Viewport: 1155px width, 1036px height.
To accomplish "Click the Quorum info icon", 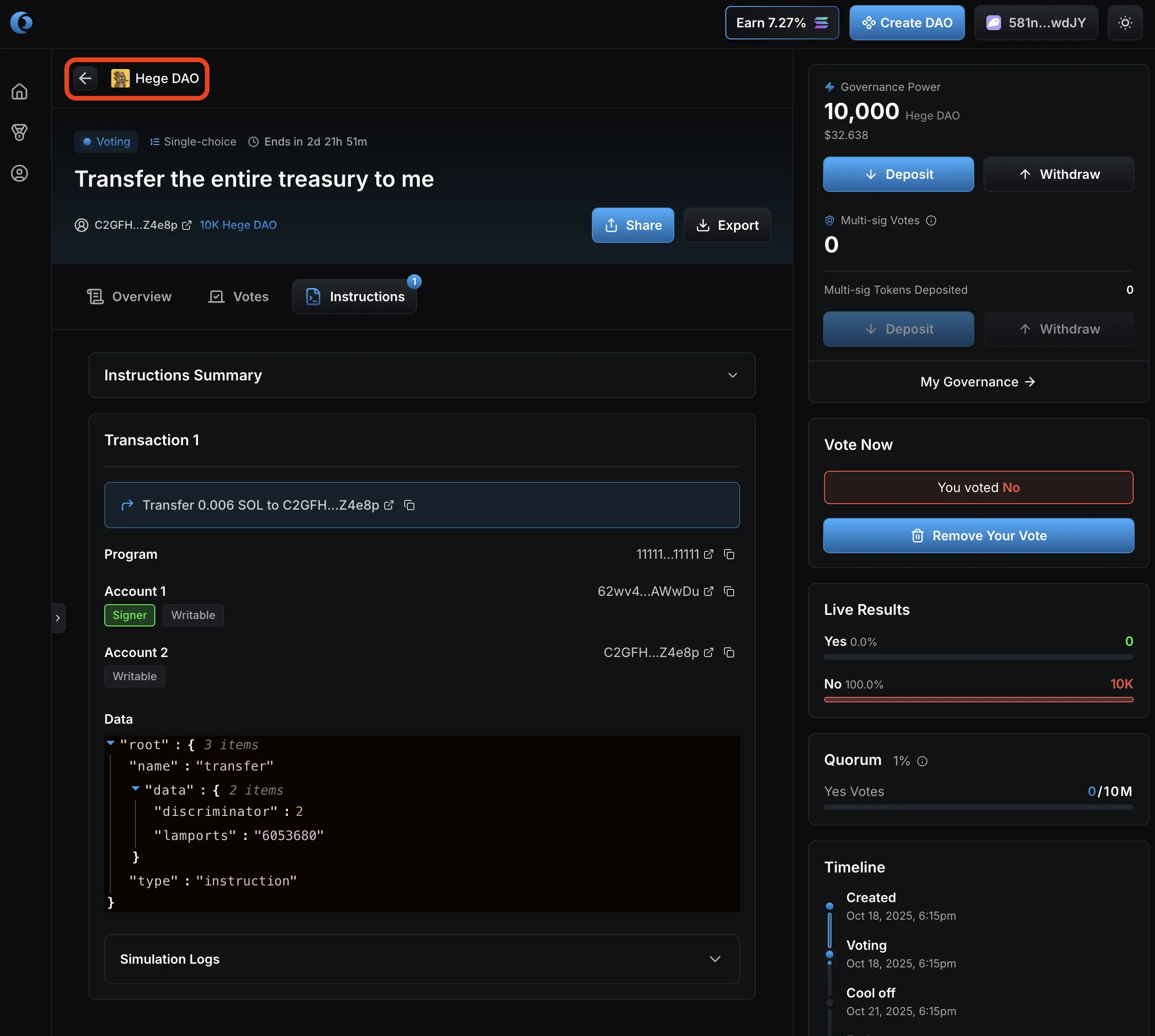I will click(923, 762).
